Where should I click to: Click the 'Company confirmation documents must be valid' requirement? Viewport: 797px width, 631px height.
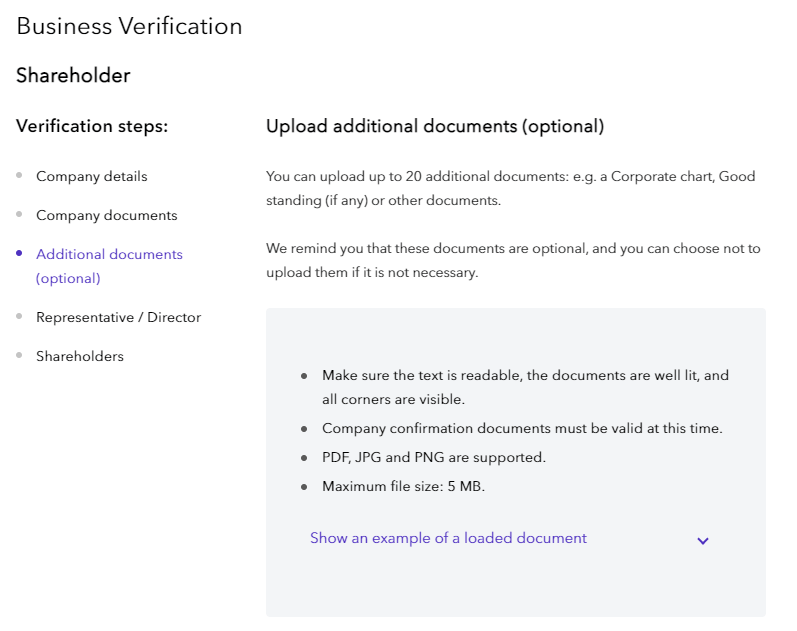point(521,428)
